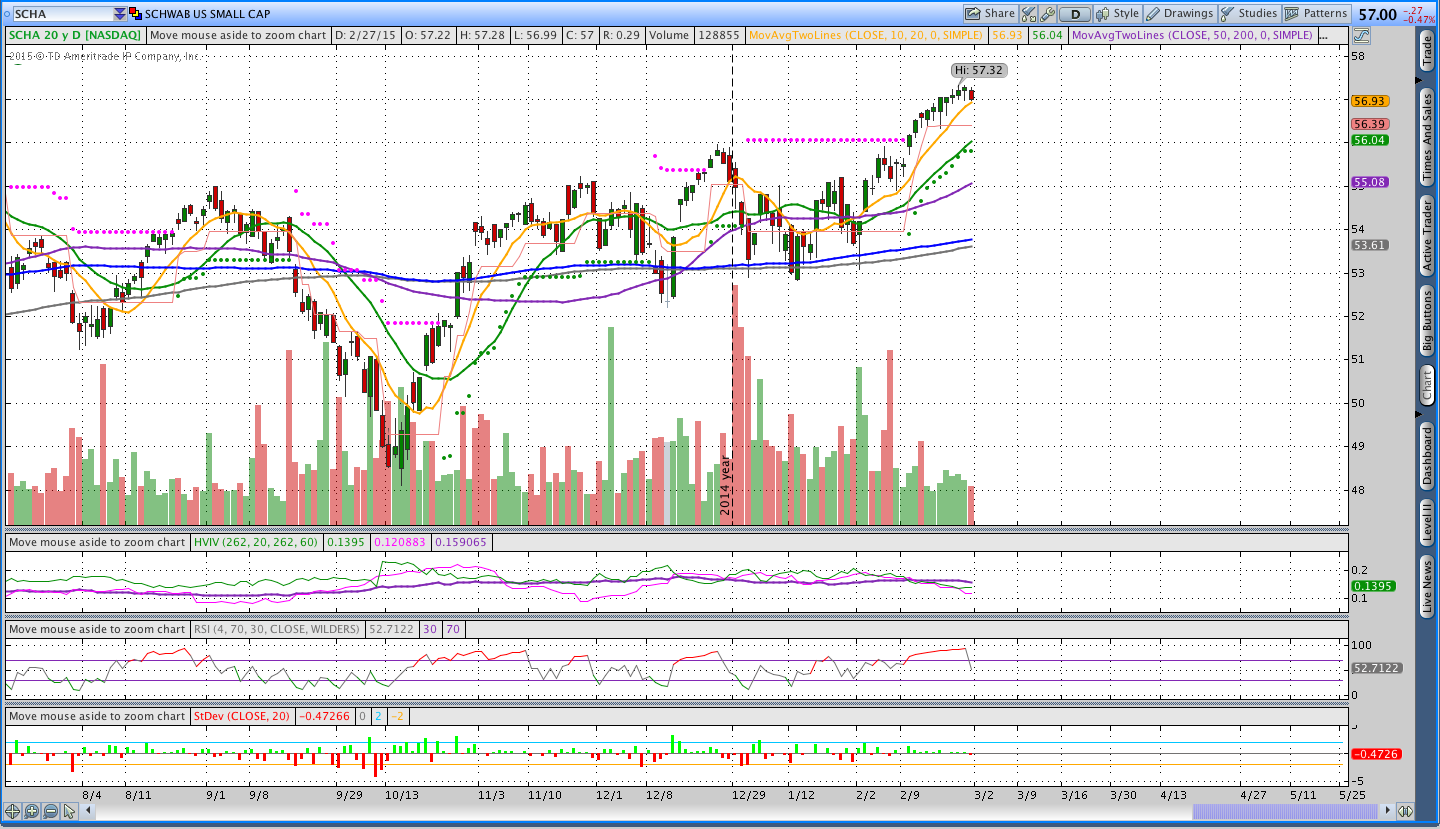Switch to Active Trader side tab
This screenshot has height=829, width=1440.
1427,235
